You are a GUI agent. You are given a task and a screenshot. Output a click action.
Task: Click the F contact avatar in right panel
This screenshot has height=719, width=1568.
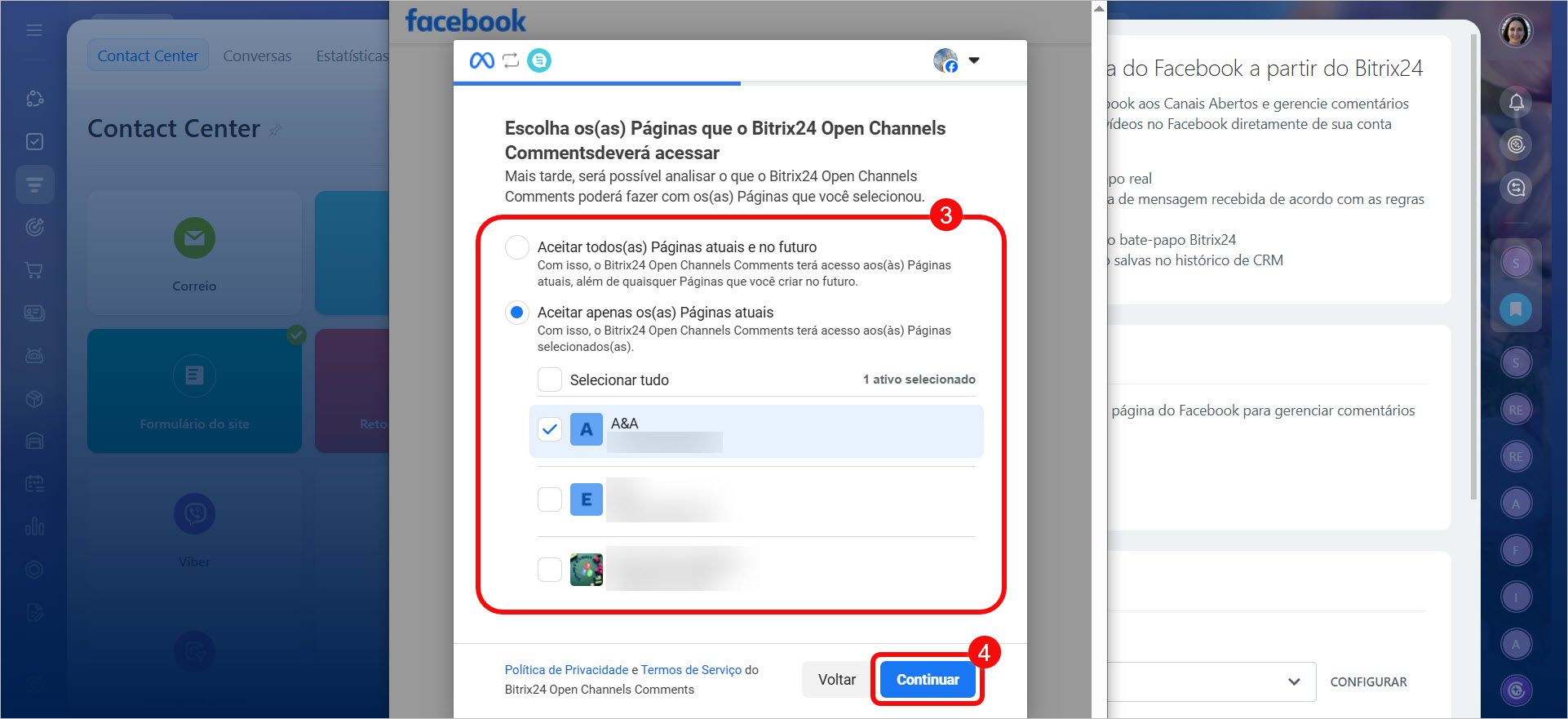coord(1516,550)
